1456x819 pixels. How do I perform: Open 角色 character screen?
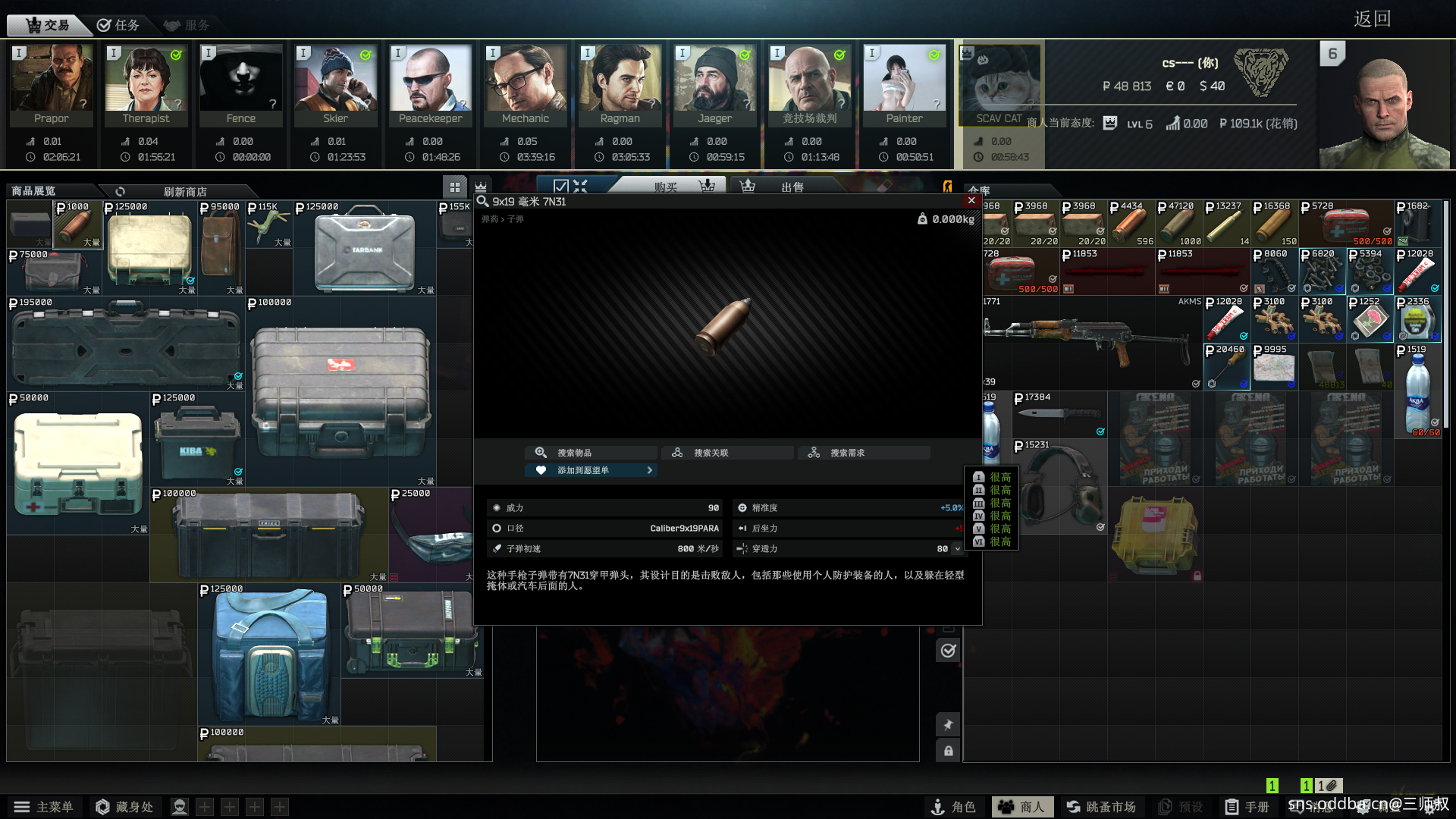(953, 807)
